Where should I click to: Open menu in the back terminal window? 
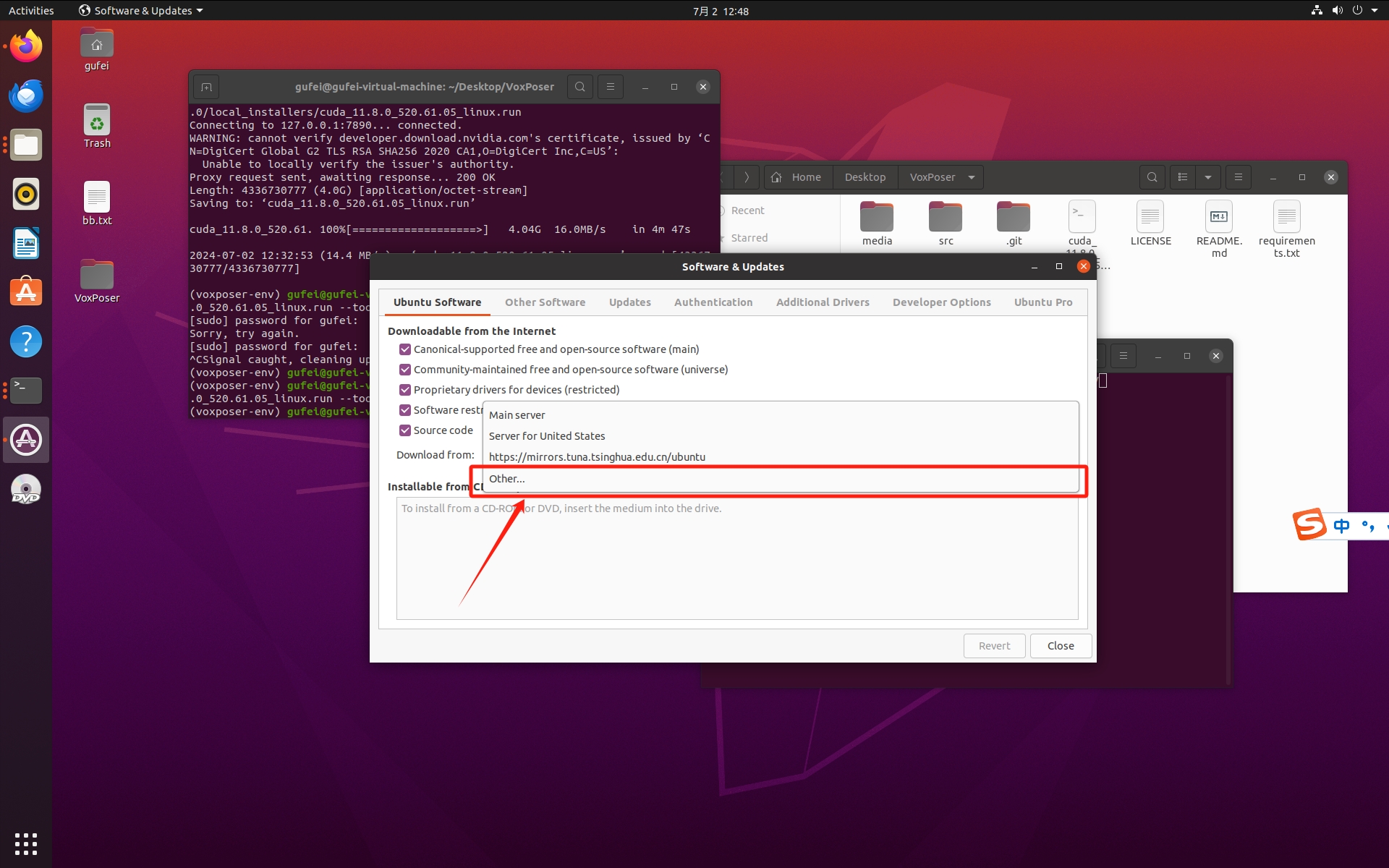coord(1123,356)
